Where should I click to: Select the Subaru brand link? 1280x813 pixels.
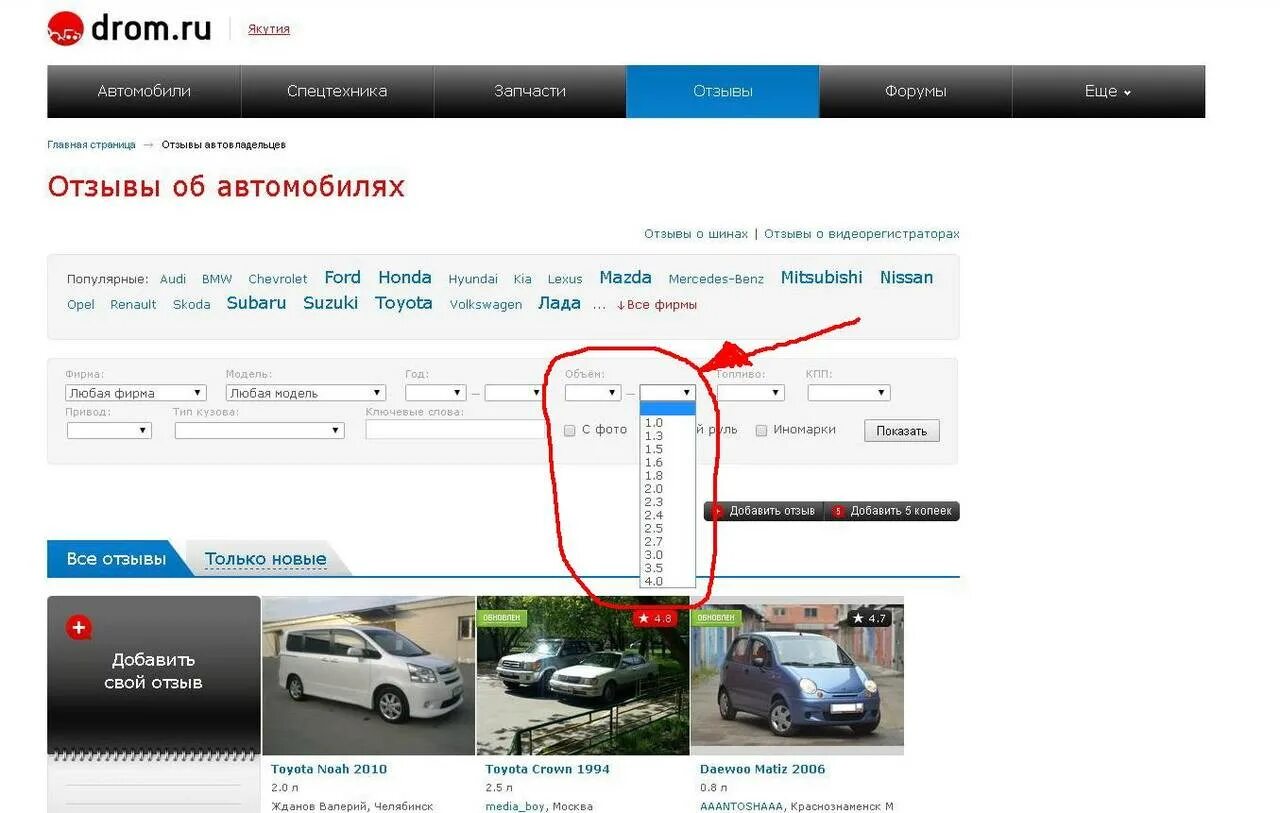pyautogui.click(x=257, y=303)
